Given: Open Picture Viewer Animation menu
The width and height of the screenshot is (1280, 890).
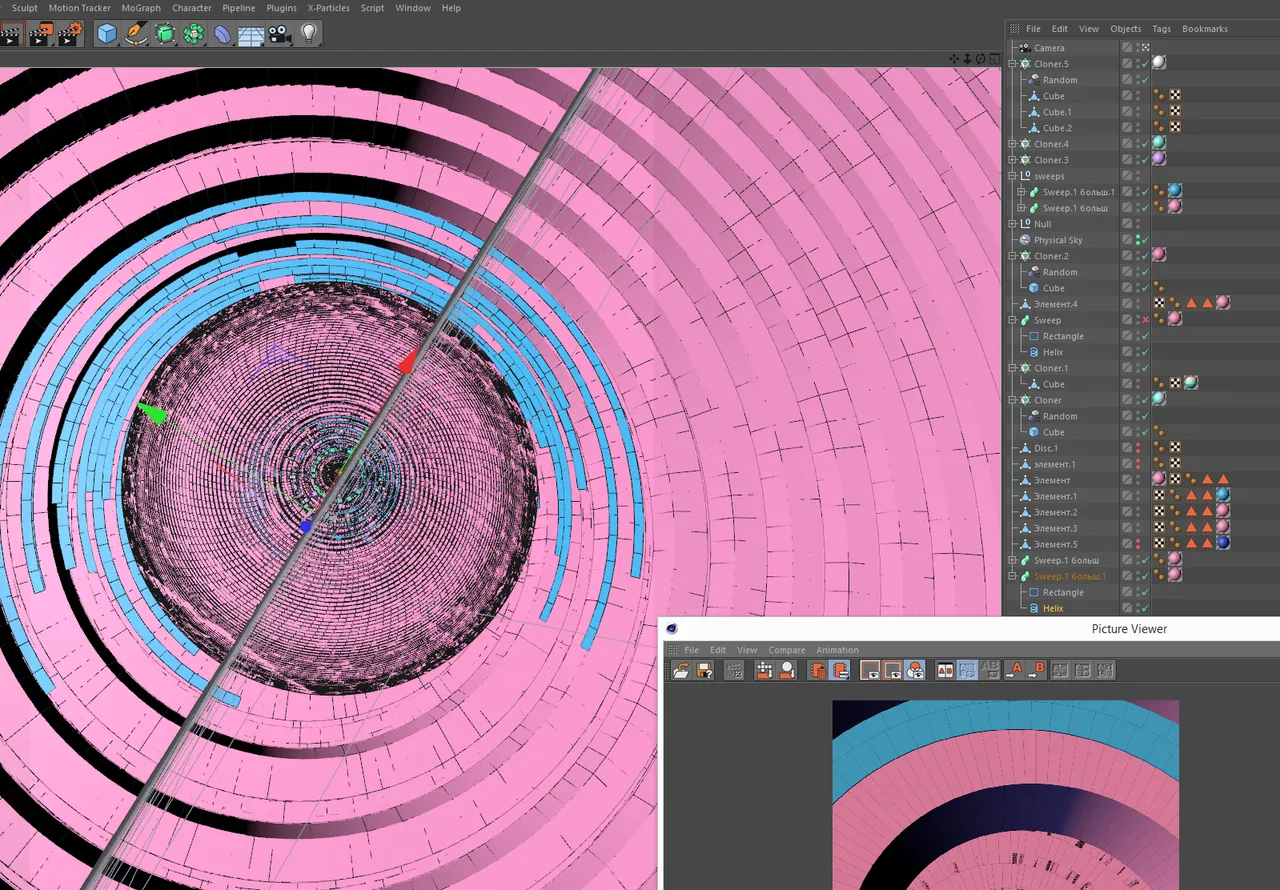Looking at the screenshot, I should 838,650.
